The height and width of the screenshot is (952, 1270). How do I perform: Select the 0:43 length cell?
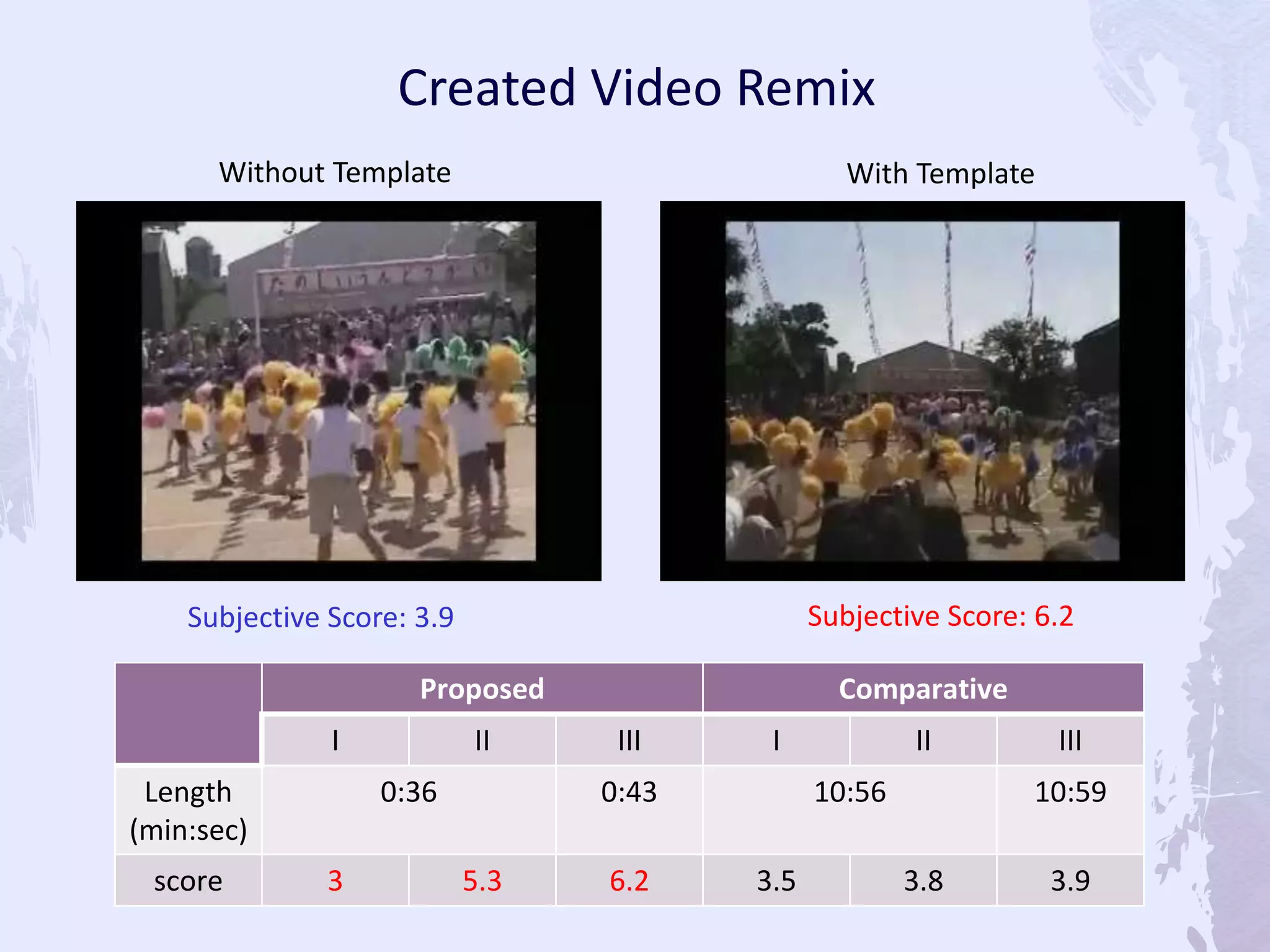629,792
